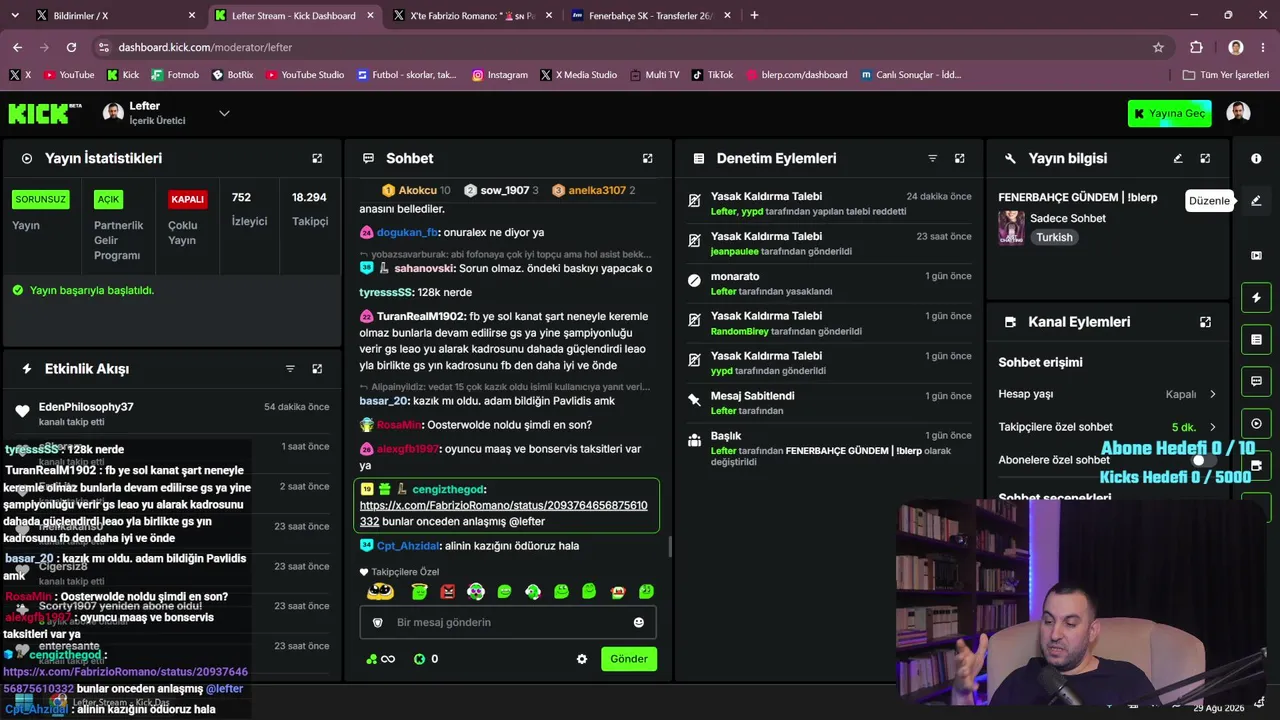Click the Sadece Sohbet category thumbnail
The height and width of the screenshot is (720, 1280).
tap(1011, 228)
